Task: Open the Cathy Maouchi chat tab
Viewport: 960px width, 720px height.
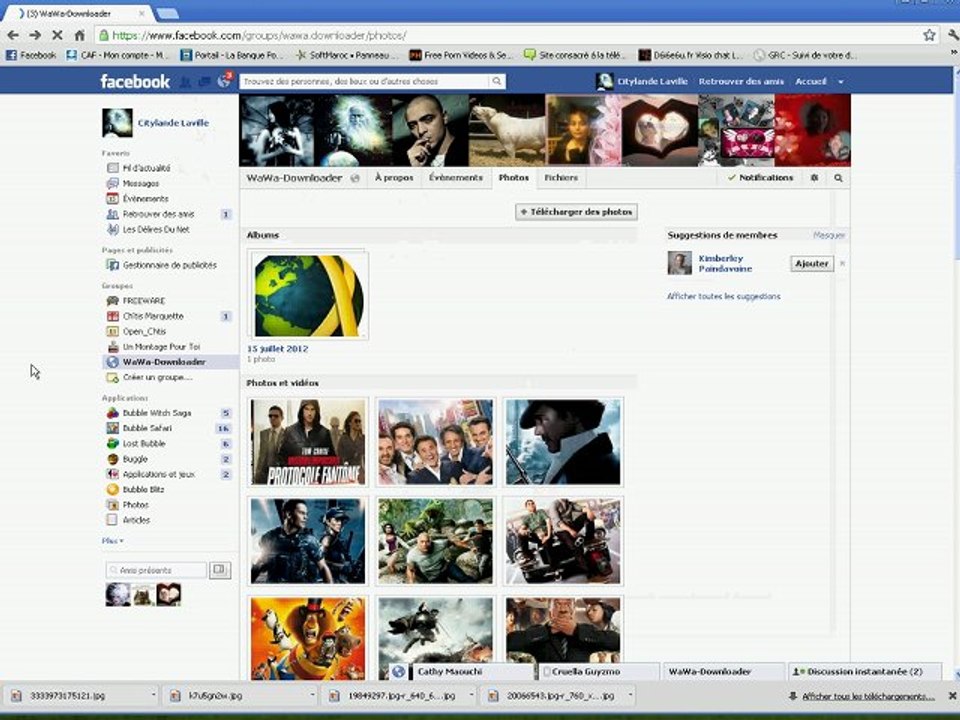Action: (471, 672)
